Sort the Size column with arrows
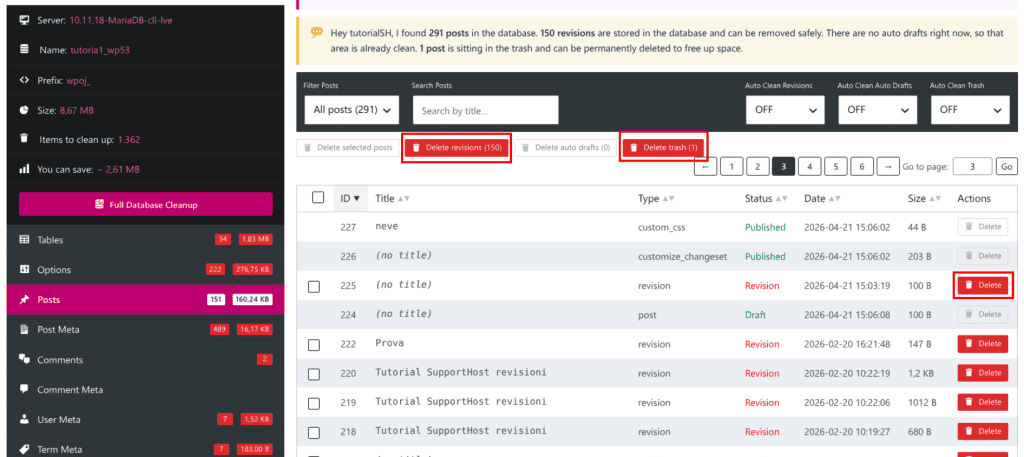The image size is (1024, 457). point(936,198)
